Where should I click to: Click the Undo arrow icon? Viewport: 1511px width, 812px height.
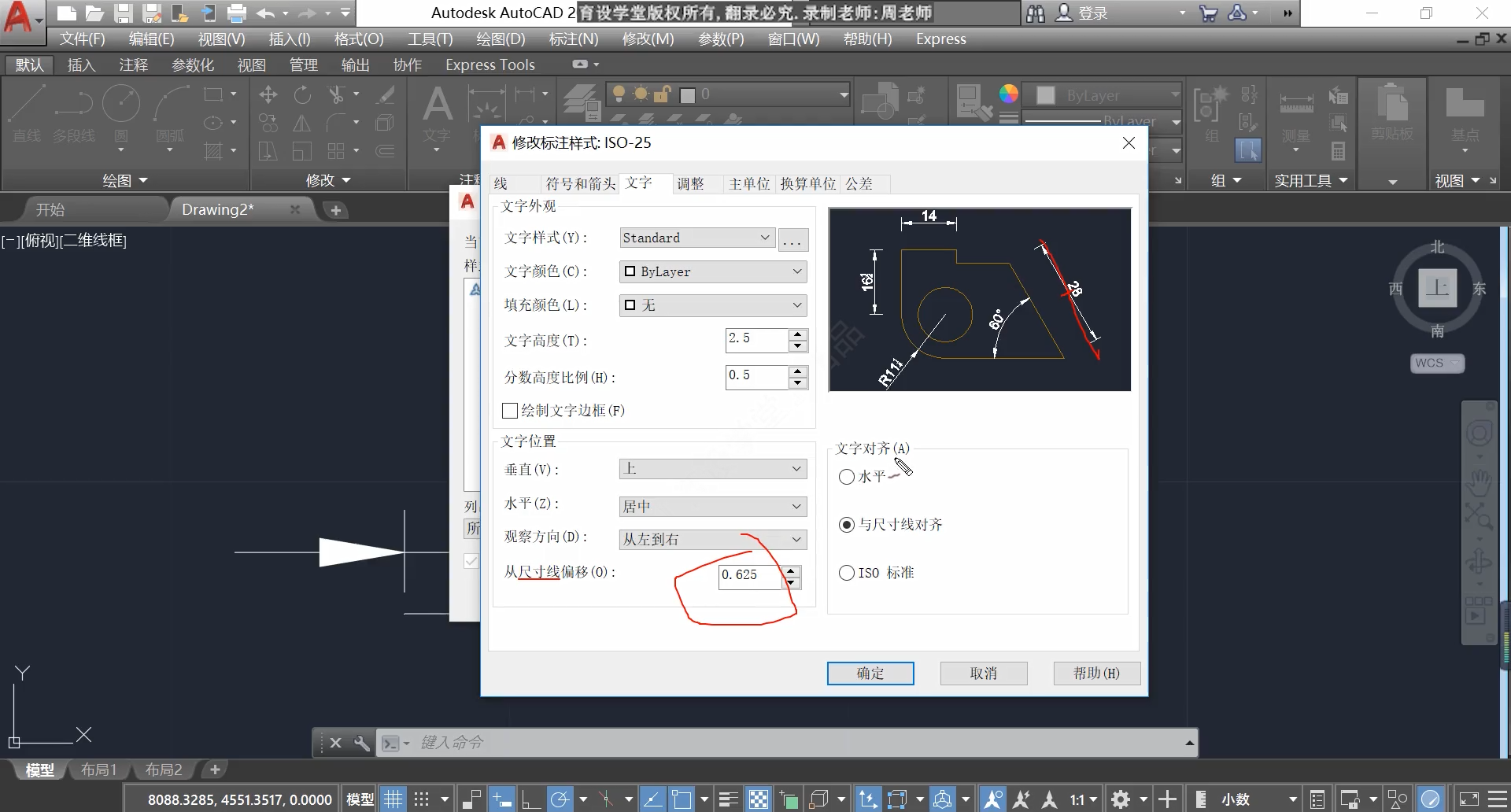coord(265,13)
